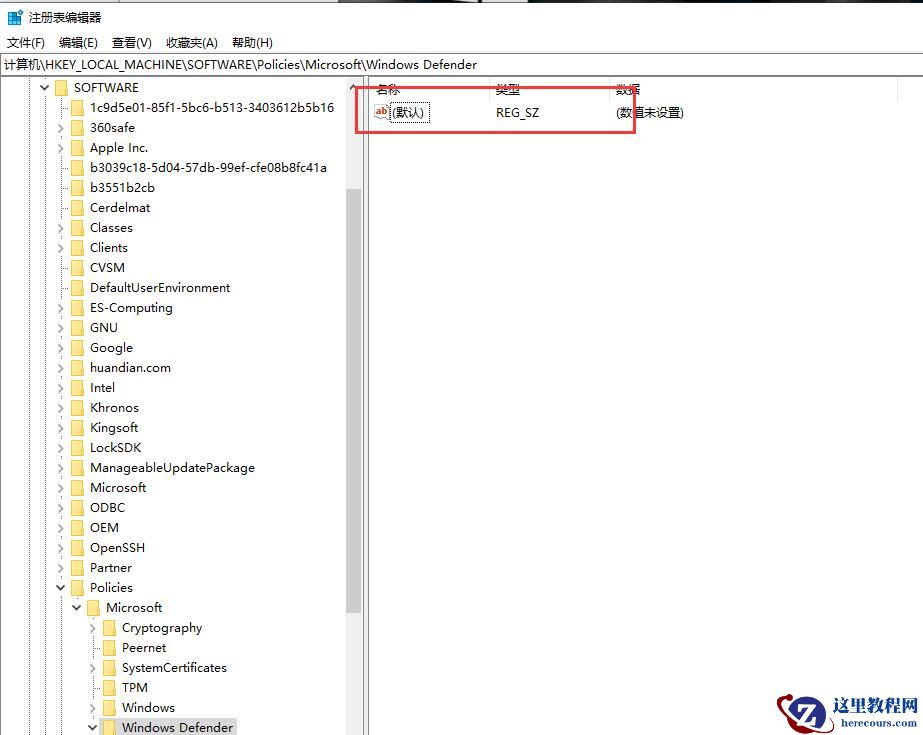Click the Google folder icon

(78, 347)
